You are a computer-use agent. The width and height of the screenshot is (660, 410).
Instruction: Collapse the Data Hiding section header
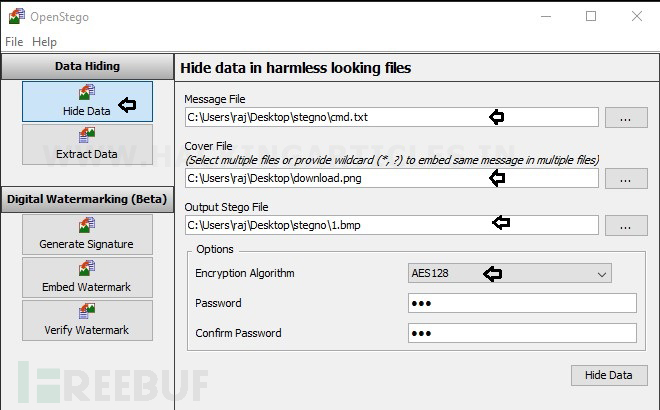(x=88, y=67)
